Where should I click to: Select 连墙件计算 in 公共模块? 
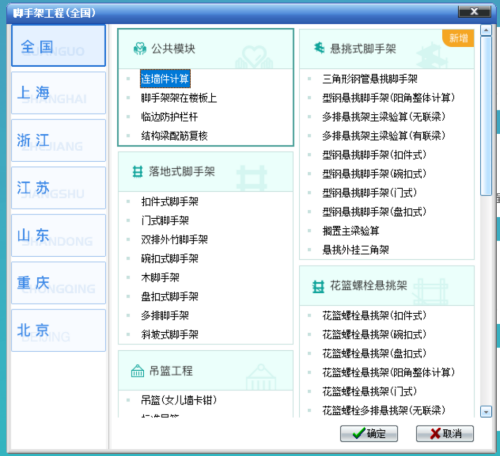tap(165, 79)
